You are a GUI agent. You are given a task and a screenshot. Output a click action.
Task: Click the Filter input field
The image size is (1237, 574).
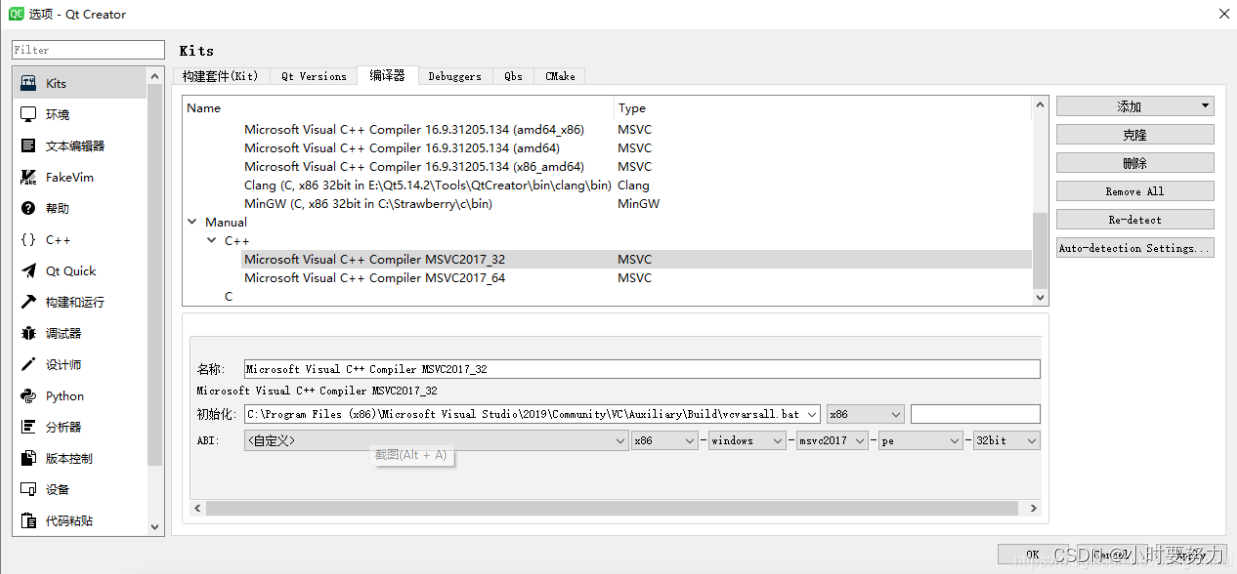point(88,50)
